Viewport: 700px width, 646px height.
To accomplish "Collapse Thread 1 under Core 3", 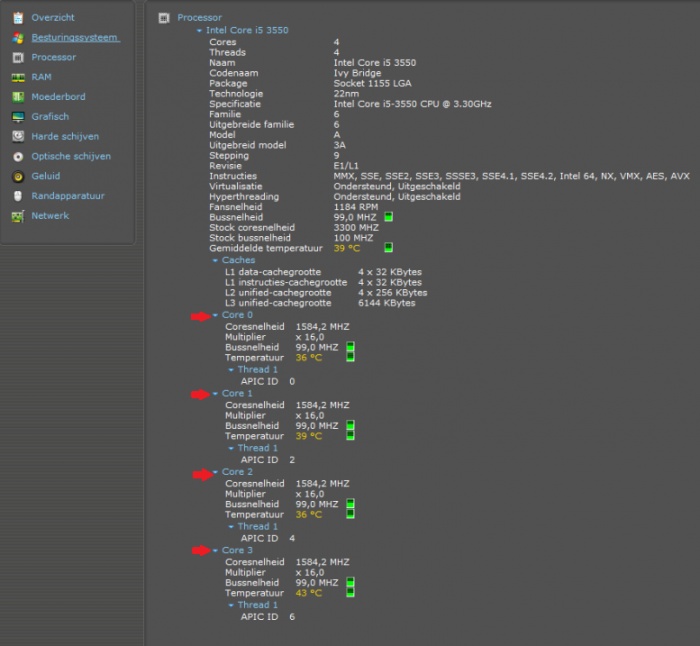I will click(x=231, y=605).
